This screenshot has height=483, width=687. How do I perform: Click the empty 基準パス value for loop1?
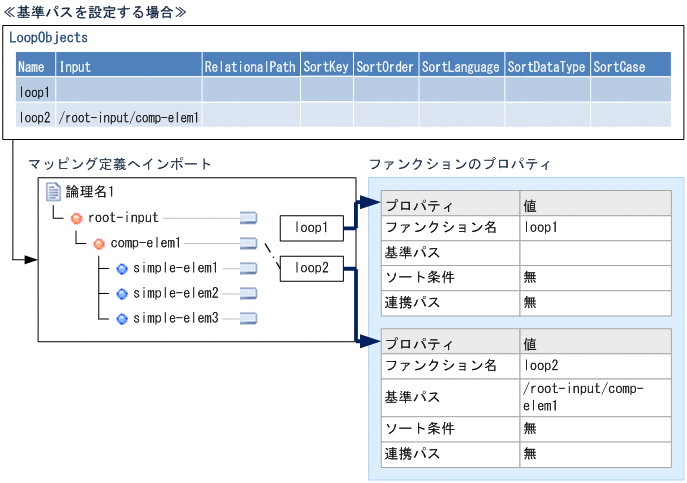point(594,253)
